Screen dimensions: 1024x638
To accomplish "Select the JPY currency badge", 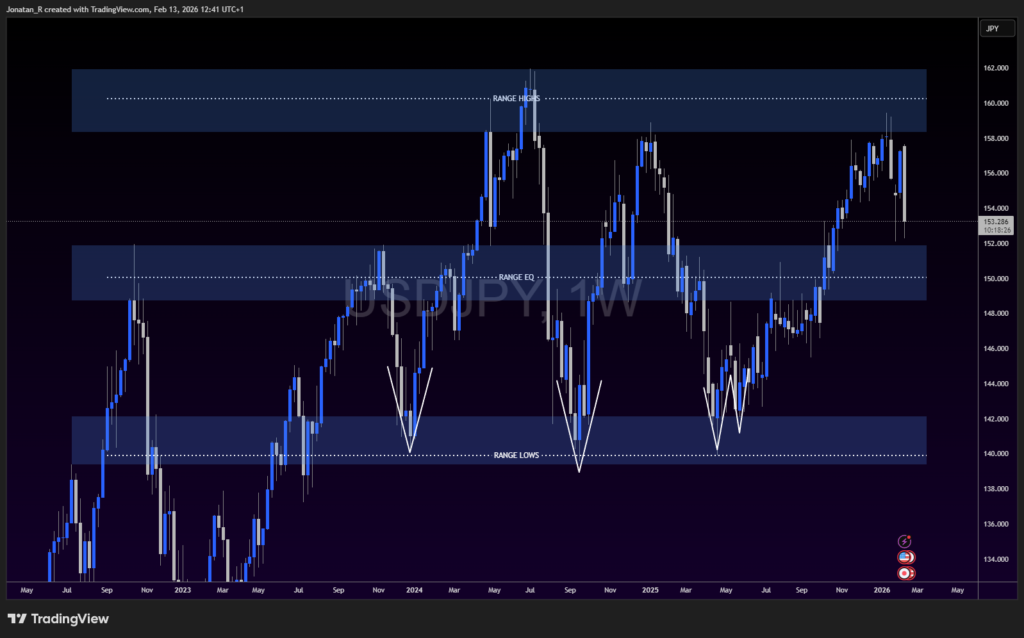I will (x=996, y=28).
